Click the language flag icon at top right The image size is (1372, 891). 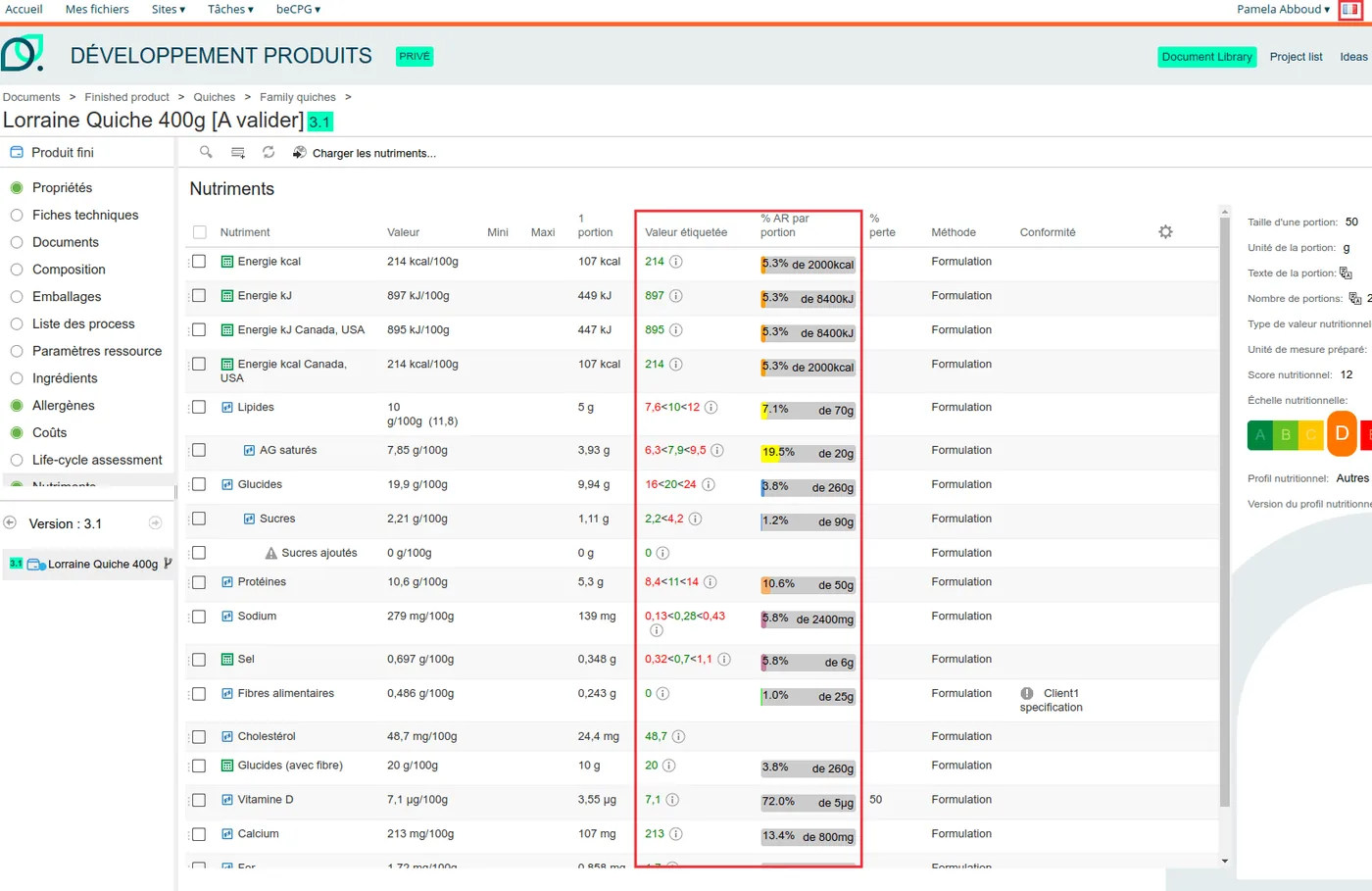coord(1350,10)
